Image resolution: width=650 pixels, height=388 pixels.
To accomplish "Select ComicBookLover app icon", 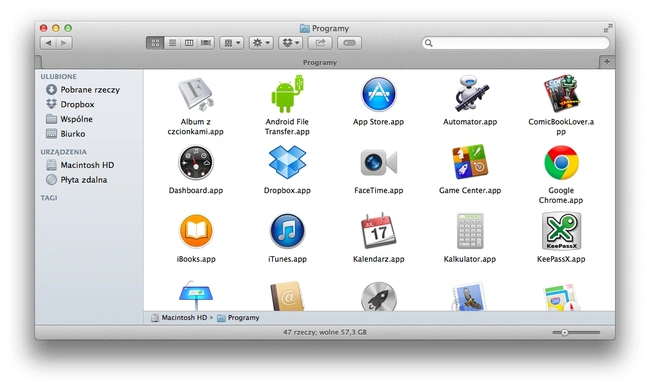I will 561,94.
